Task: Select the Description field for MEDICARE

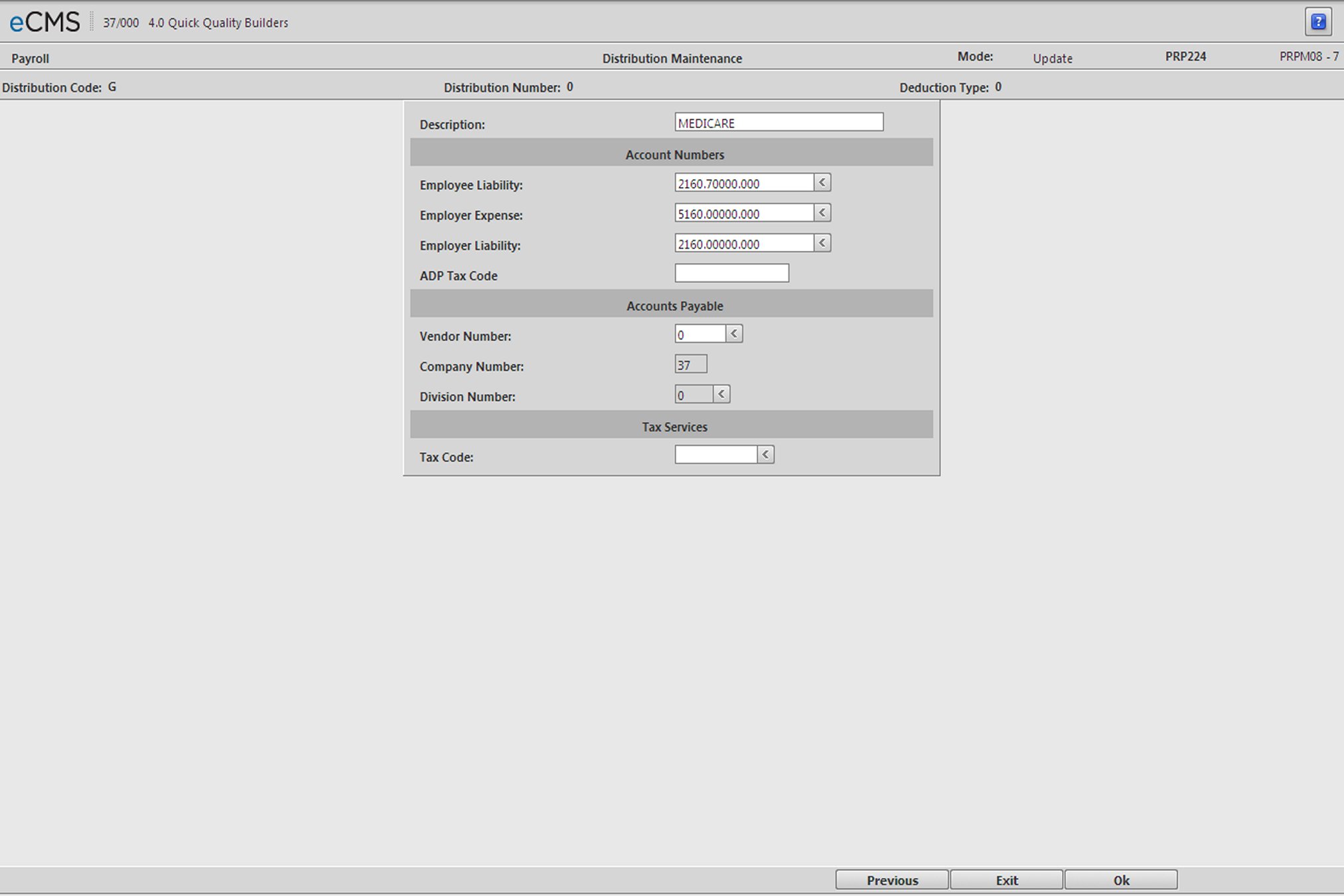Action: 780,122
